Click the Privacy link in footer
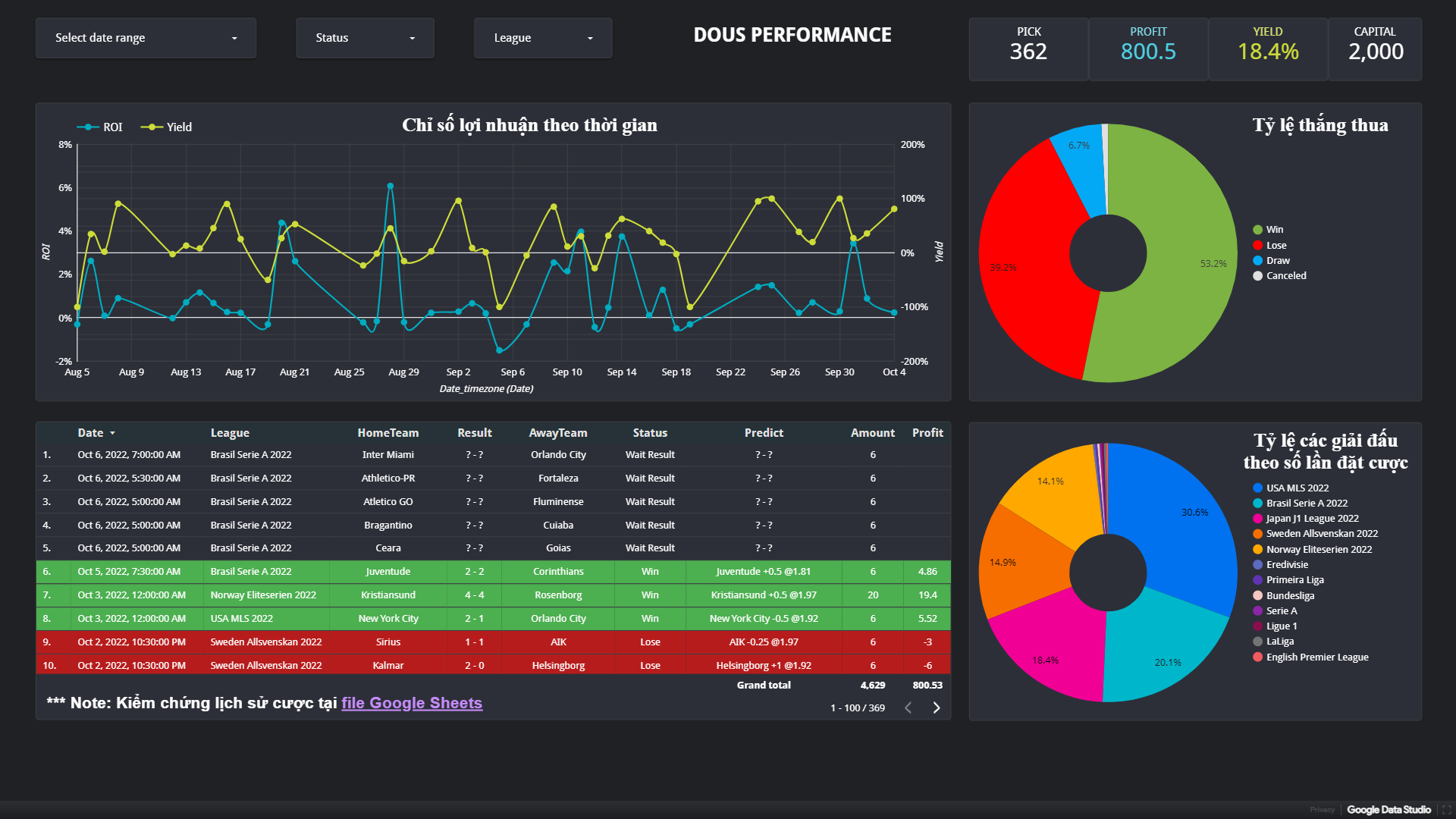Viewport: 1456px width, 819px height. click(1322, 810)
